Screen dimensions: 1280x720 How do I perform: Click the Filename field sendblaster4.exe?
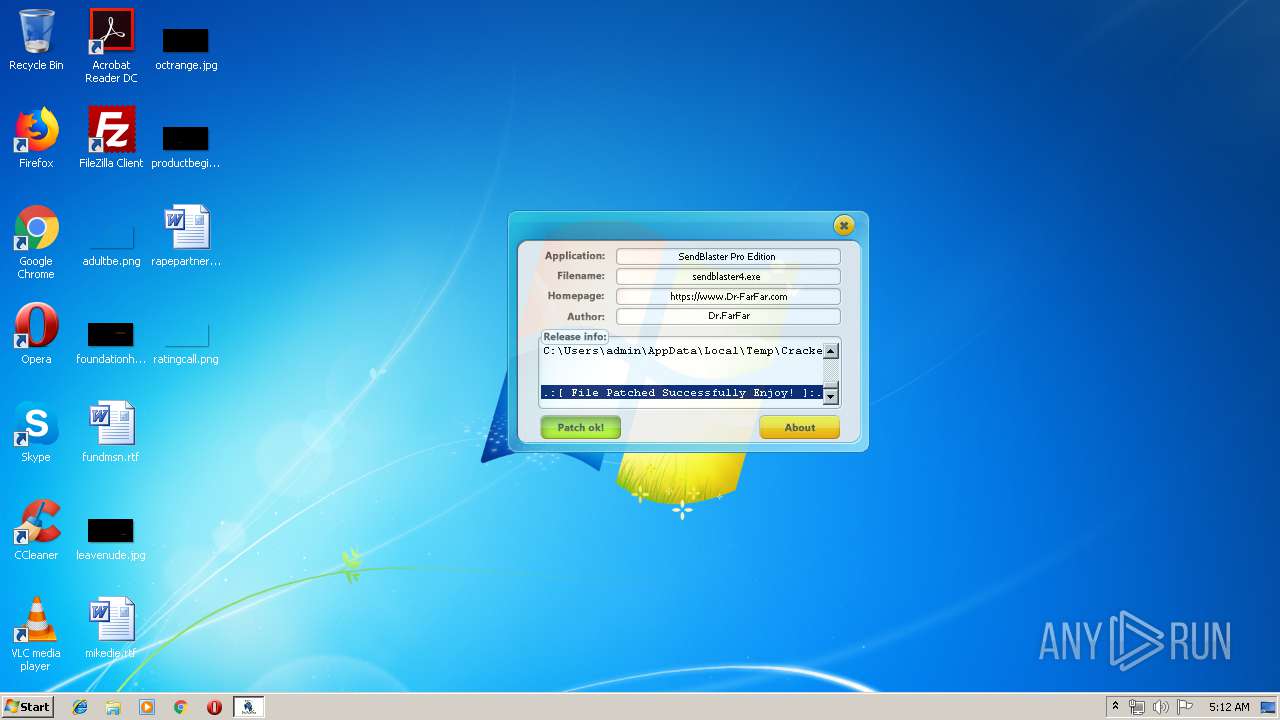click(728, 276)
